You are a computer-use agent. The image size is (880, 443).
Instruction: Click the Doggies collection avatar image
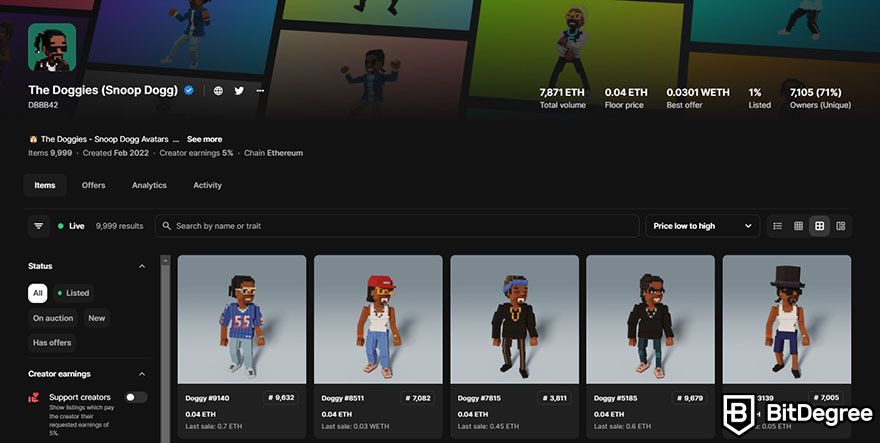[x=52, y=47]
